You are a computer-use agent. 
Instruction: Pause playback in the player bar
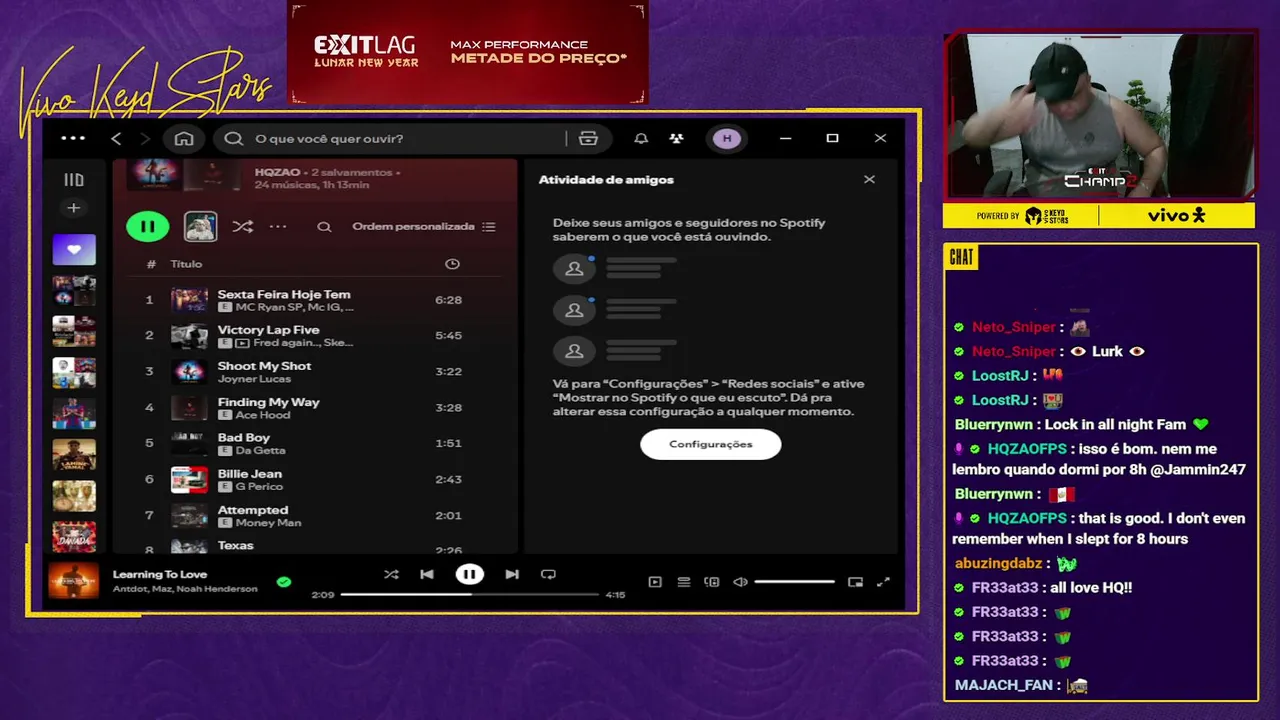[x=469, y=574]
